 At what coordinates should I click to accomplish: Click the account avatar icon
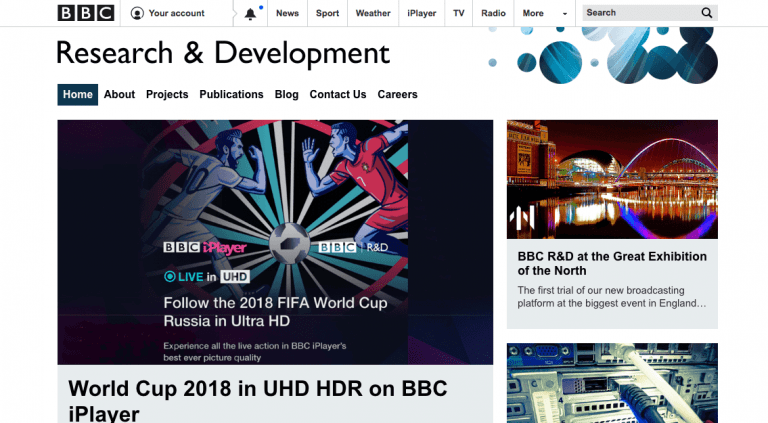coord(137,13)
